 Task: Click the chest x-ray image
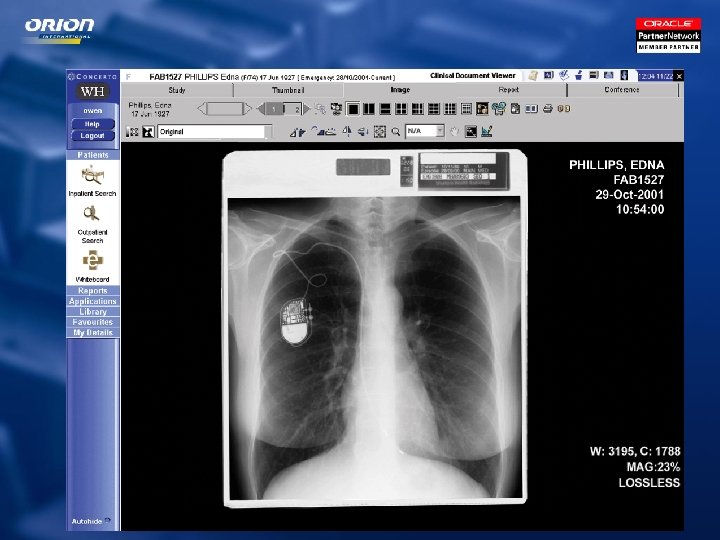[x=375, y=328]
